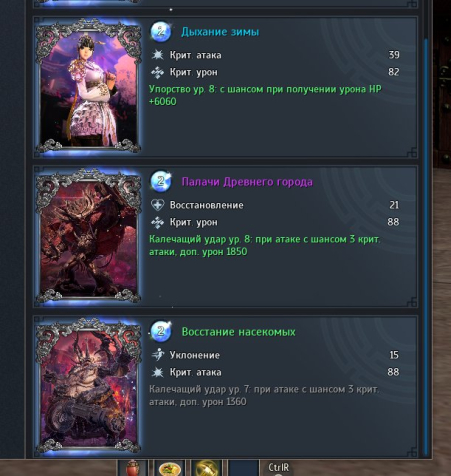Image resolution: width=451 pixels, height=476 pixels.
Task: Click the Уклонение running figure icon
Action: pyautogui.click(x=157, y=355)
